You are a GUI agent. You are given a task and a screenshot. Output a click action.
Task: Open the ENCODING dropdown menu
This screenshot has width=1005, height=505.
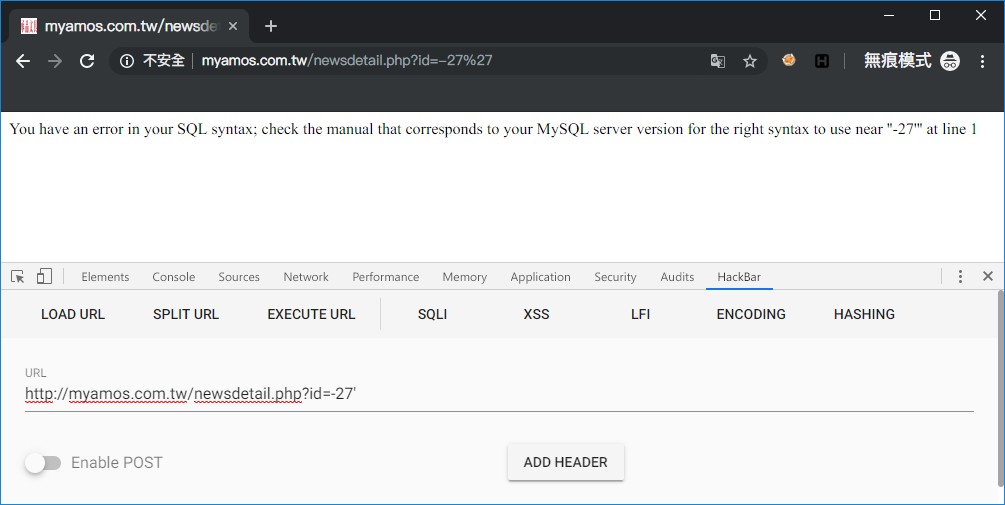[751, 314]
